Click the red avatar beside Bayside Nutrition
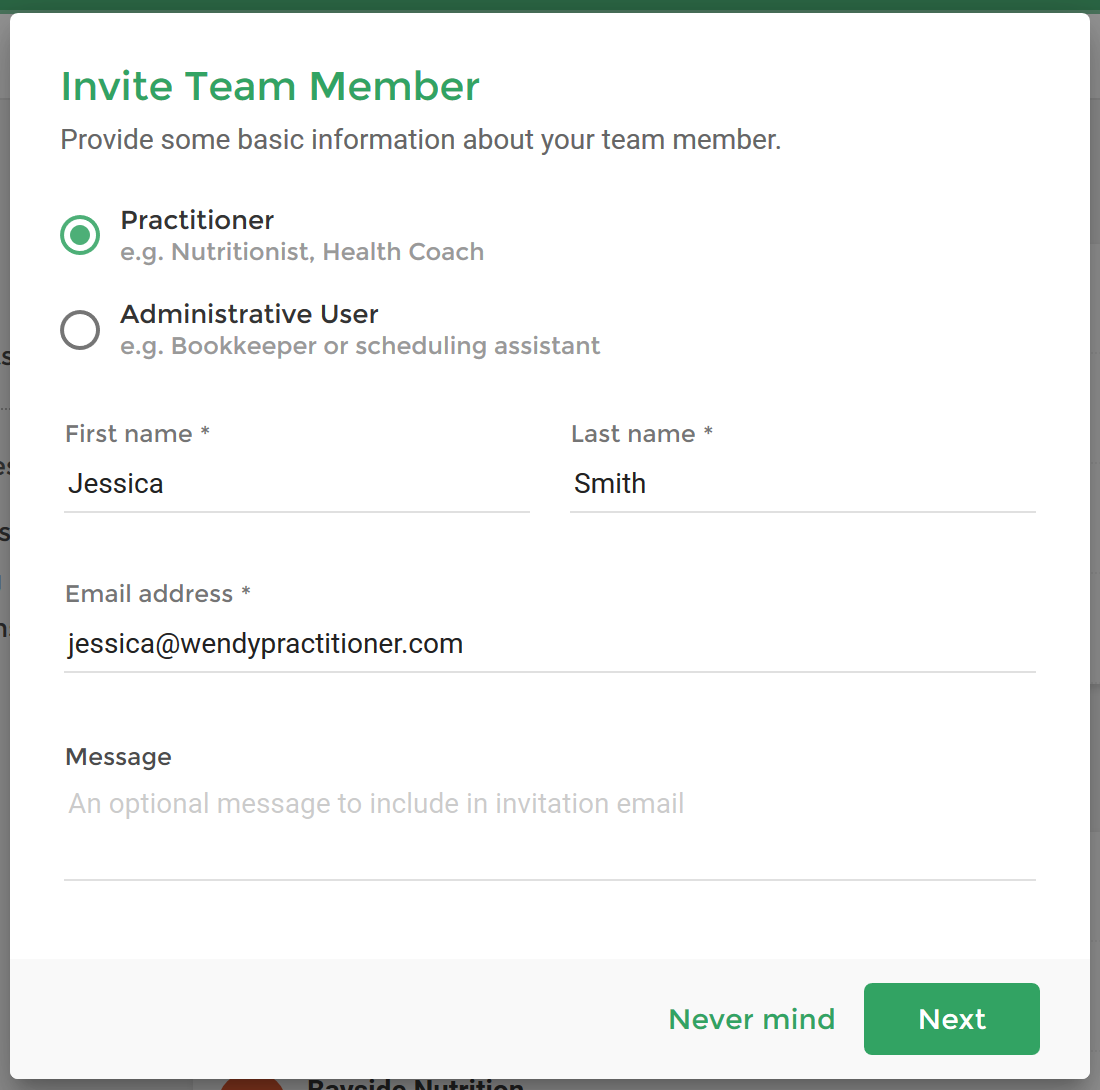 pos(252,1084)
